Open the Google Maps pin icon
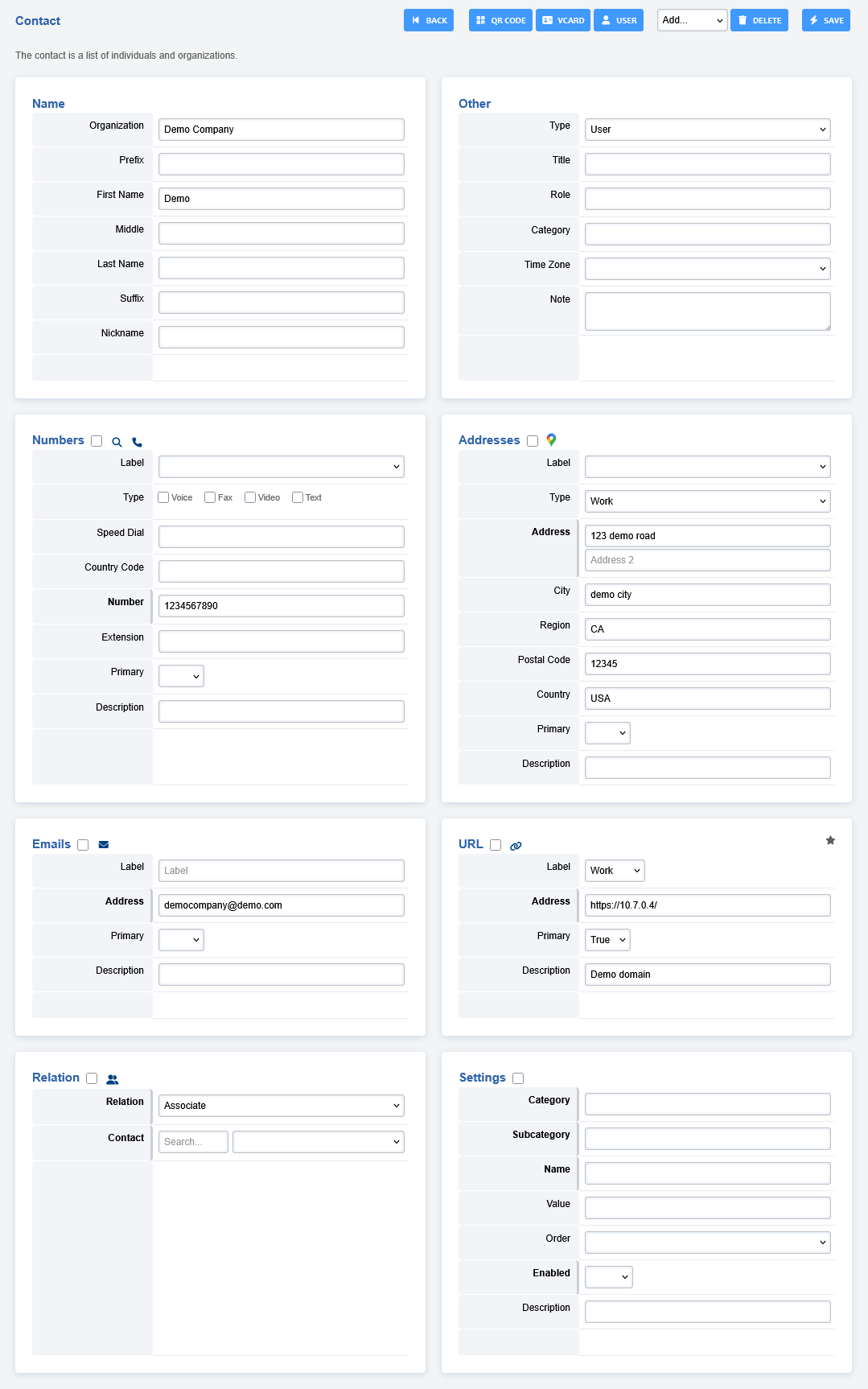 click(x=551, y=440)
